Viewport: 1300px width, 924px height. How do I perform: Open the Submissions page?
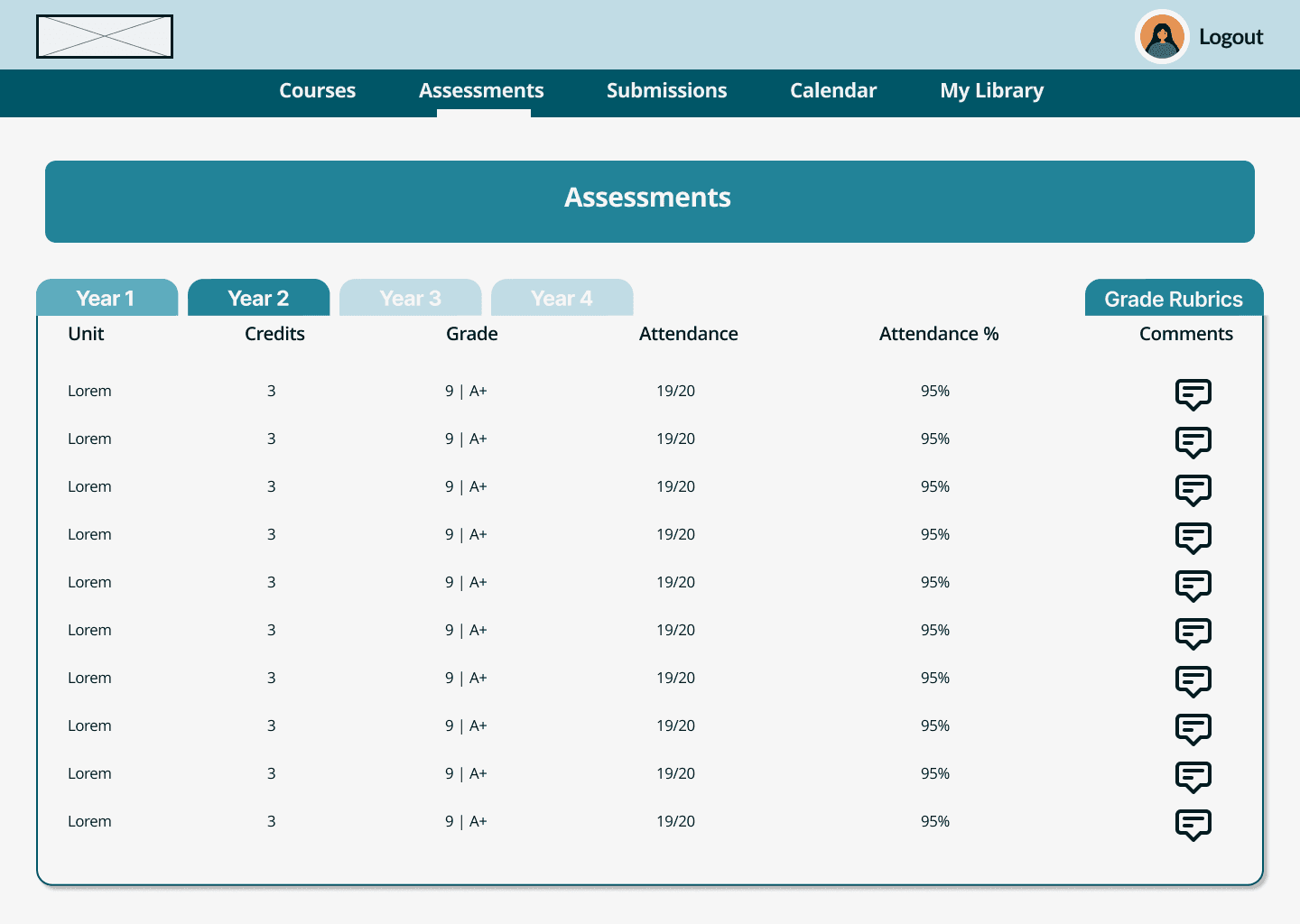[x=666, y=91]
